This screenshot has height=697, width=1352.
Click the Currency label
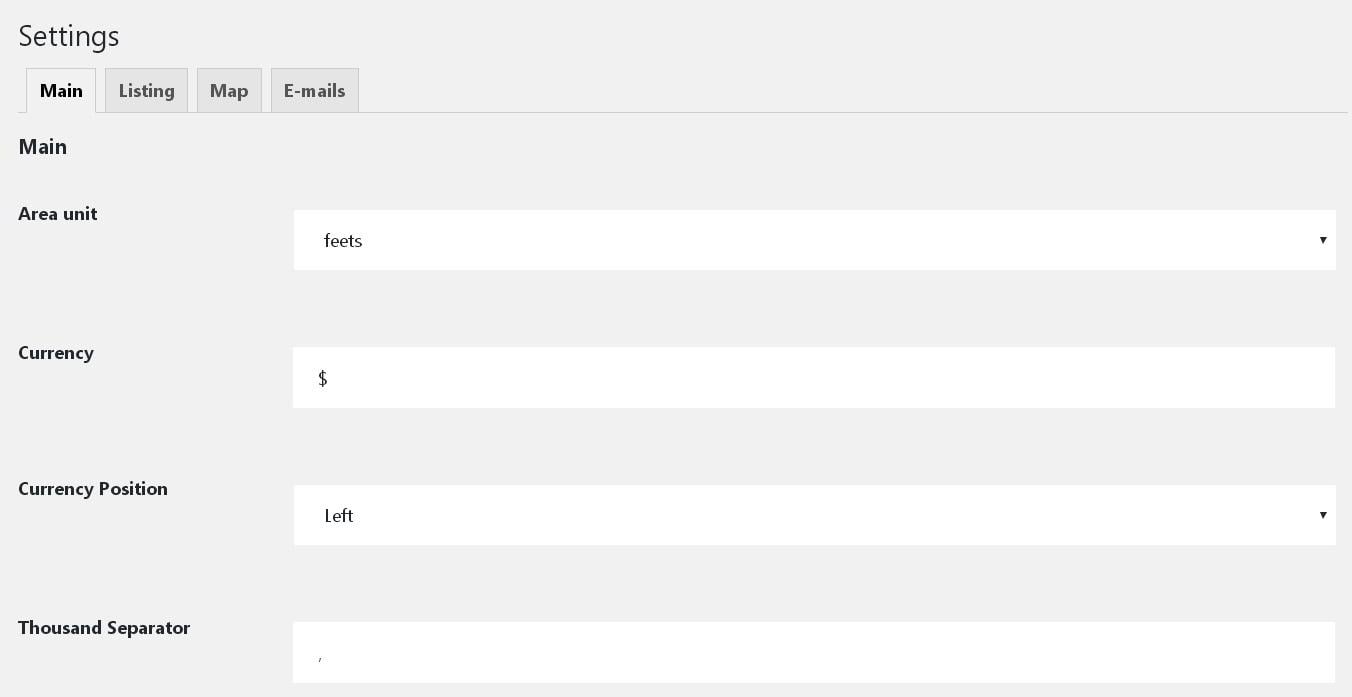point(56,353)
